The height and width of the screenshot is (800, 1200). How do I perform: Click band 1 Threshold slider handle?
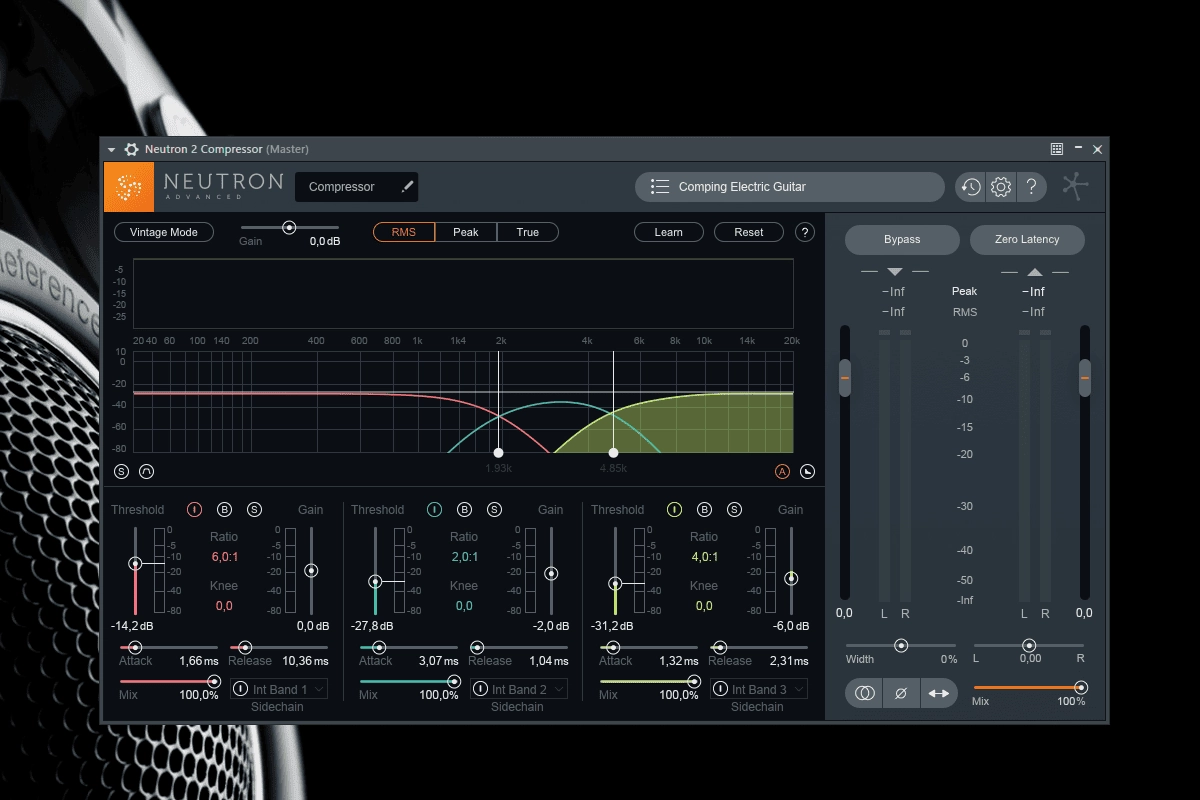tap(135, 564)
